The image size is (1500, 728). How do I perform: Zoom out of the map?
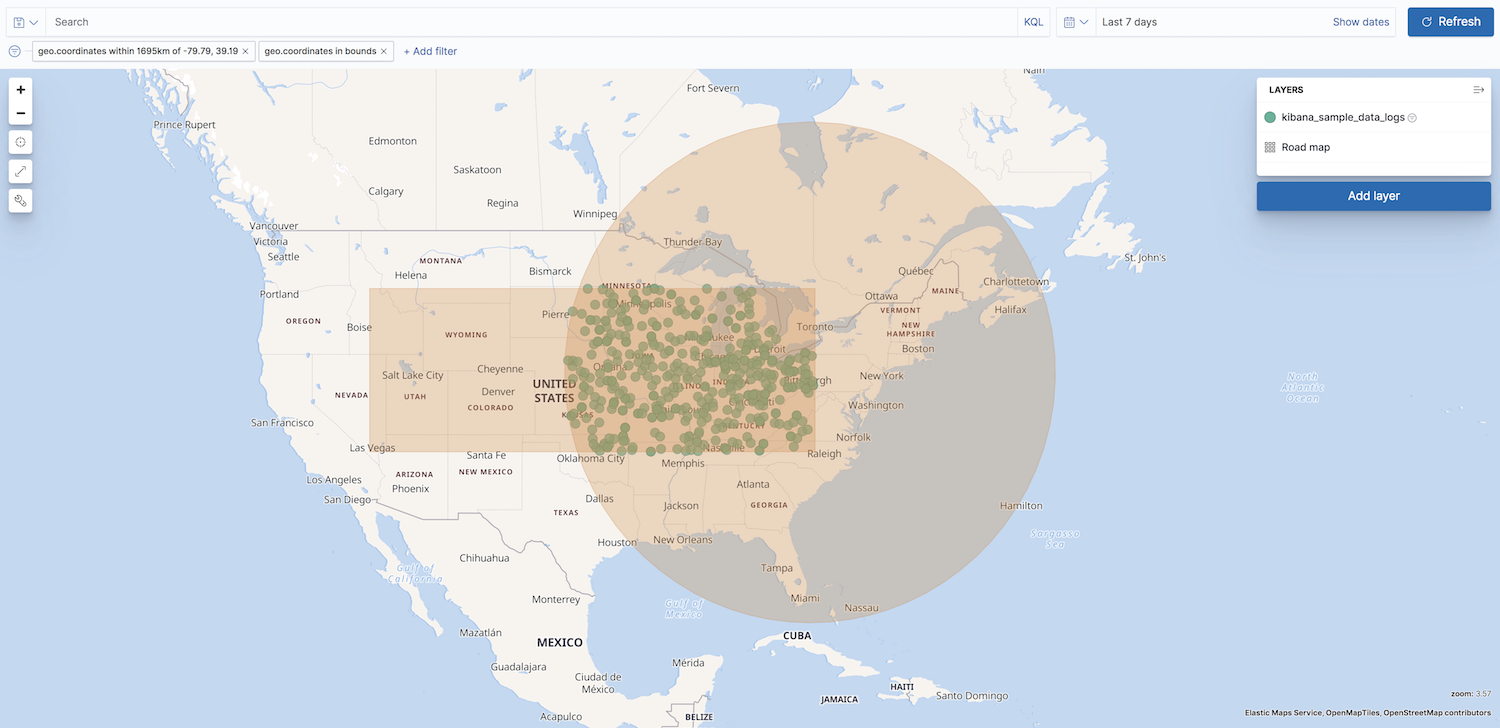click(x=20, y=113)
